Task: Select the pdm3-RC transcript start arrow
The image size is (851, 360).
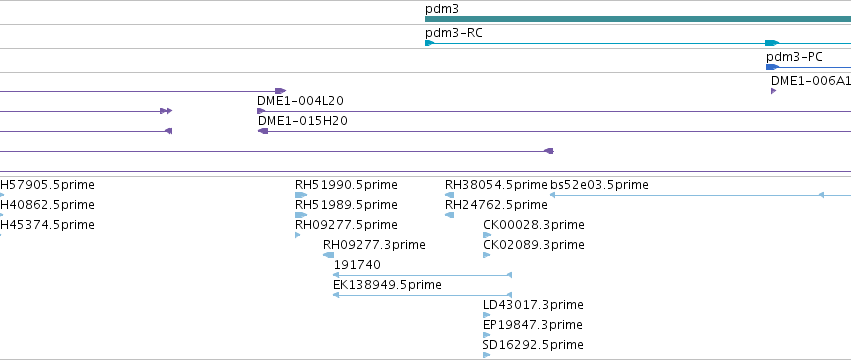Action: [x=429, y=43]
